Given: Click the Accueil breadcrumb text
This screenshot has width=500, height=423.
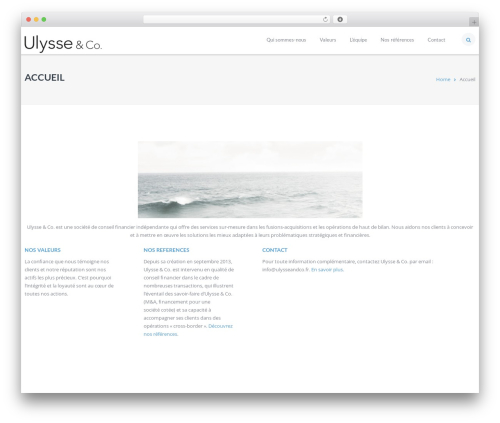Looking at the screenshot, I should click(467, 79).
